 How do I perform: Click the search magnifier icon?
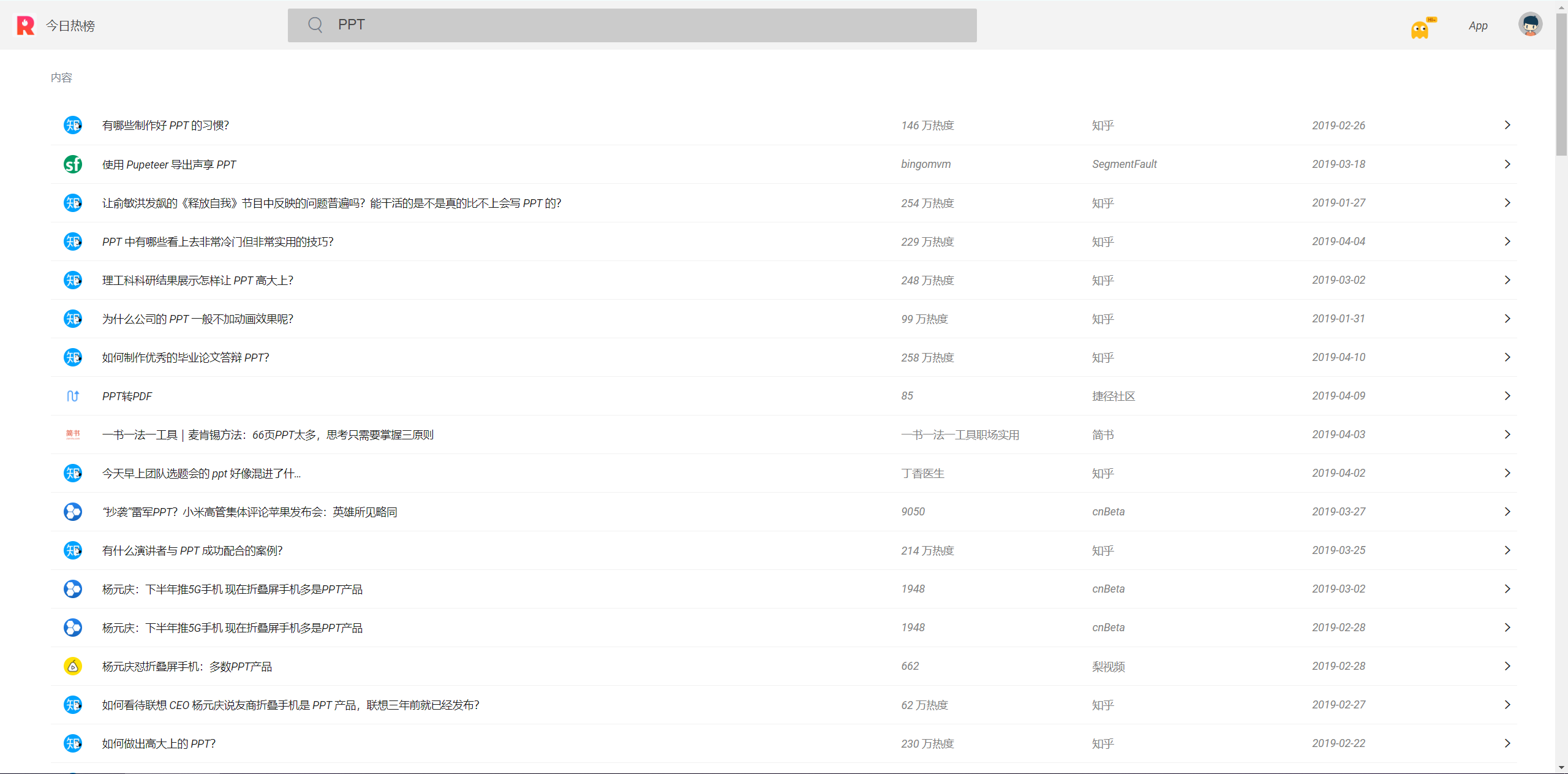tap(315, 25)
